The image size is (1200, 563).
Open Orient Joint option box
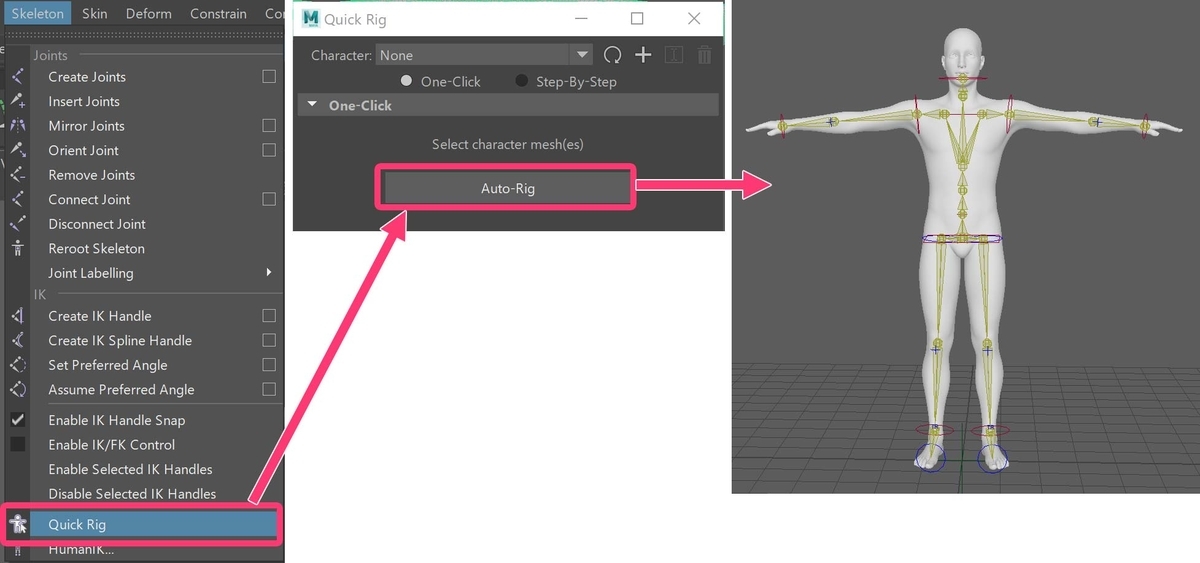[269, 150]
